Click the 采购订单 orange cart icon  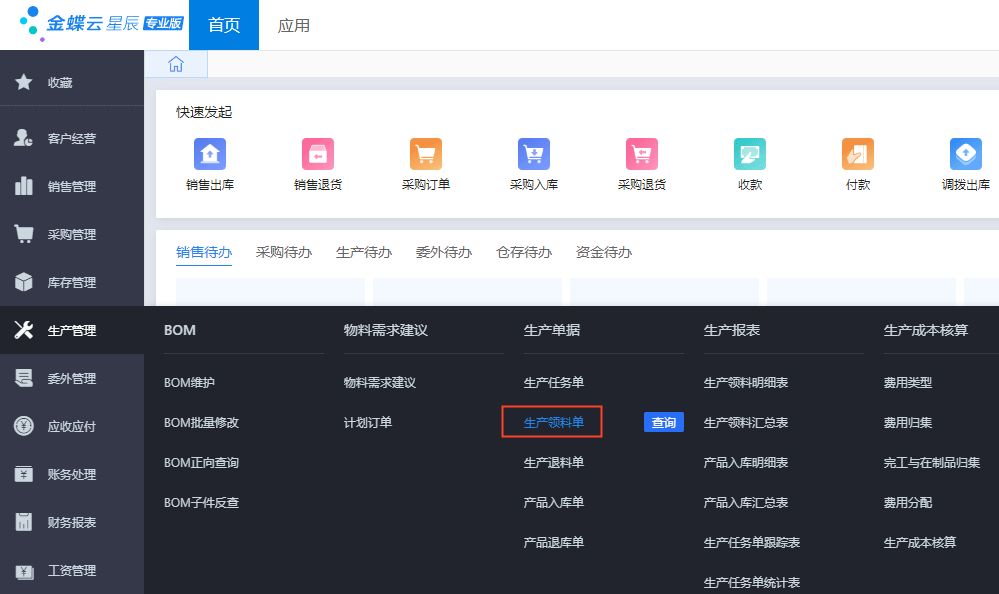click(x=426, y=154)
